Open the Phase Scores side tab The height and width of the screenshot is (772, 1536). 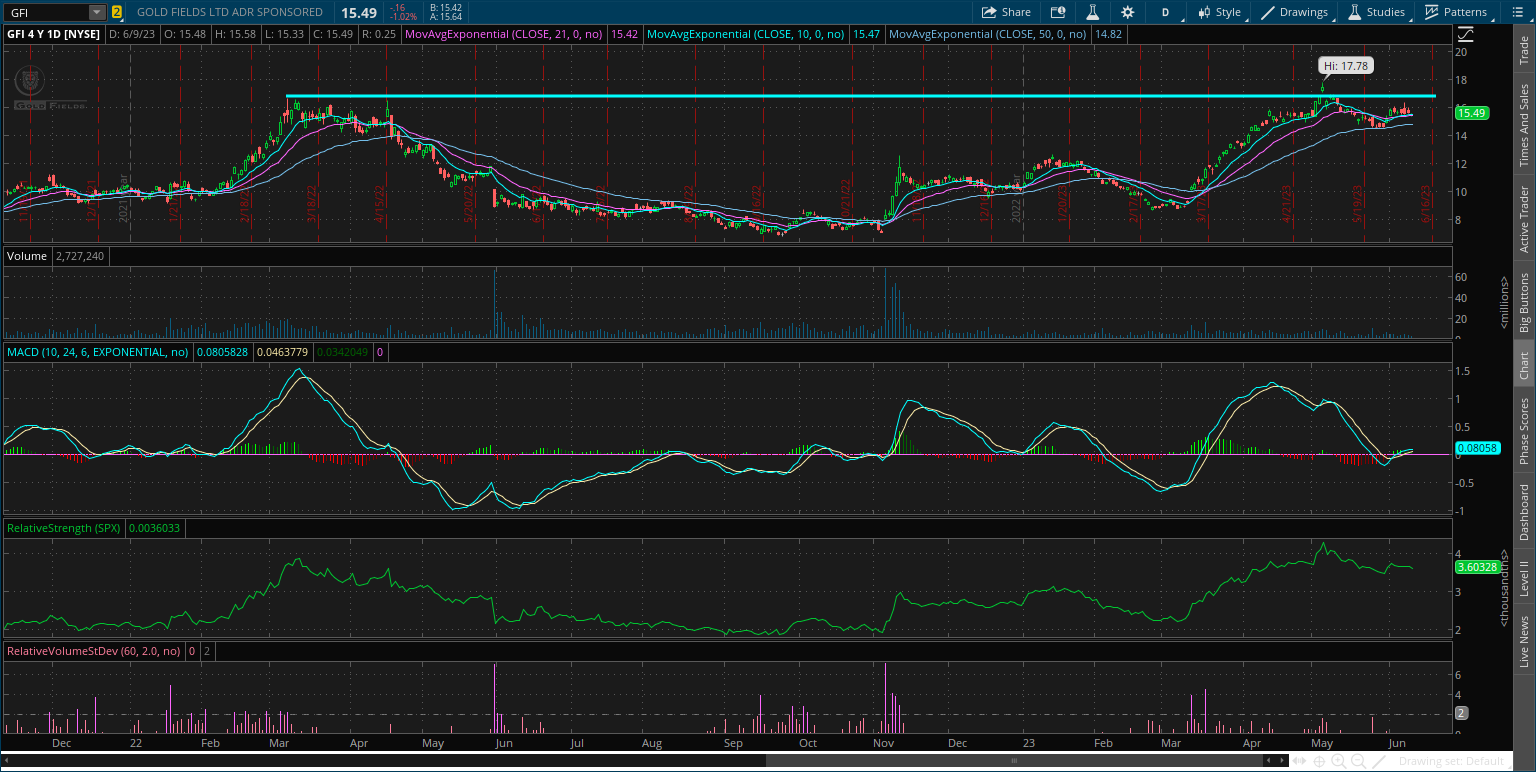(x=1523, y=429)
